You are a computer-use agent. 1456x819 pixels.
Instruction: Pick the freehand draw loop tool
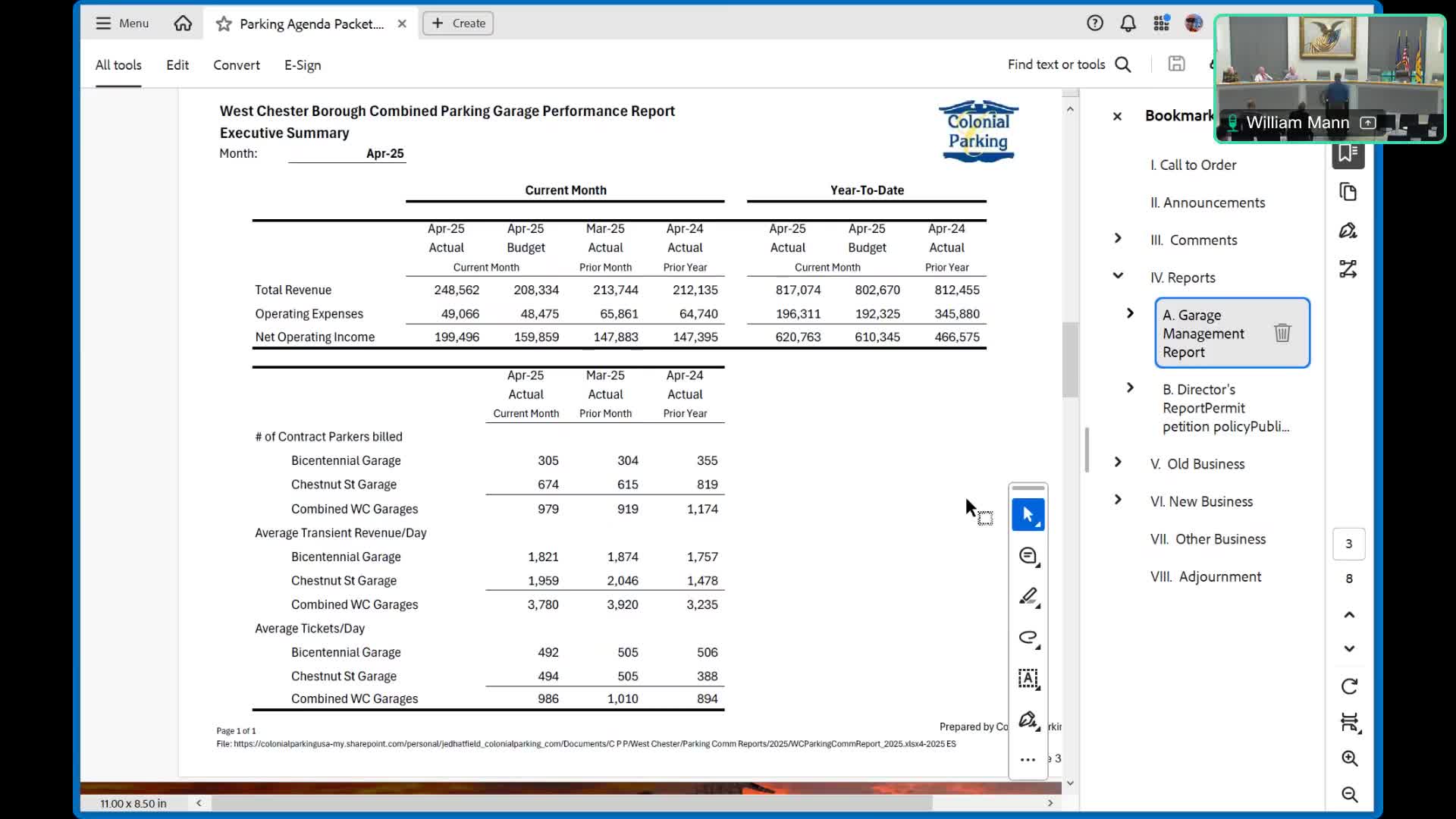coord(1028,638)
